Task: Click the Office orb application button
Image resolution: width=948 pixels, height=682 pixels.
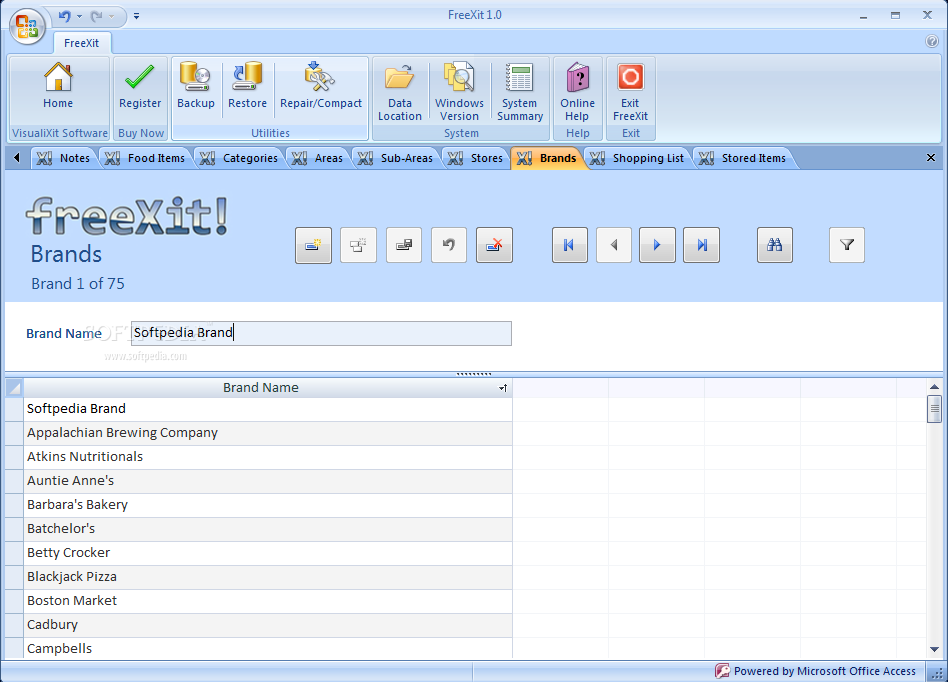Action: [x=27, y=27]
